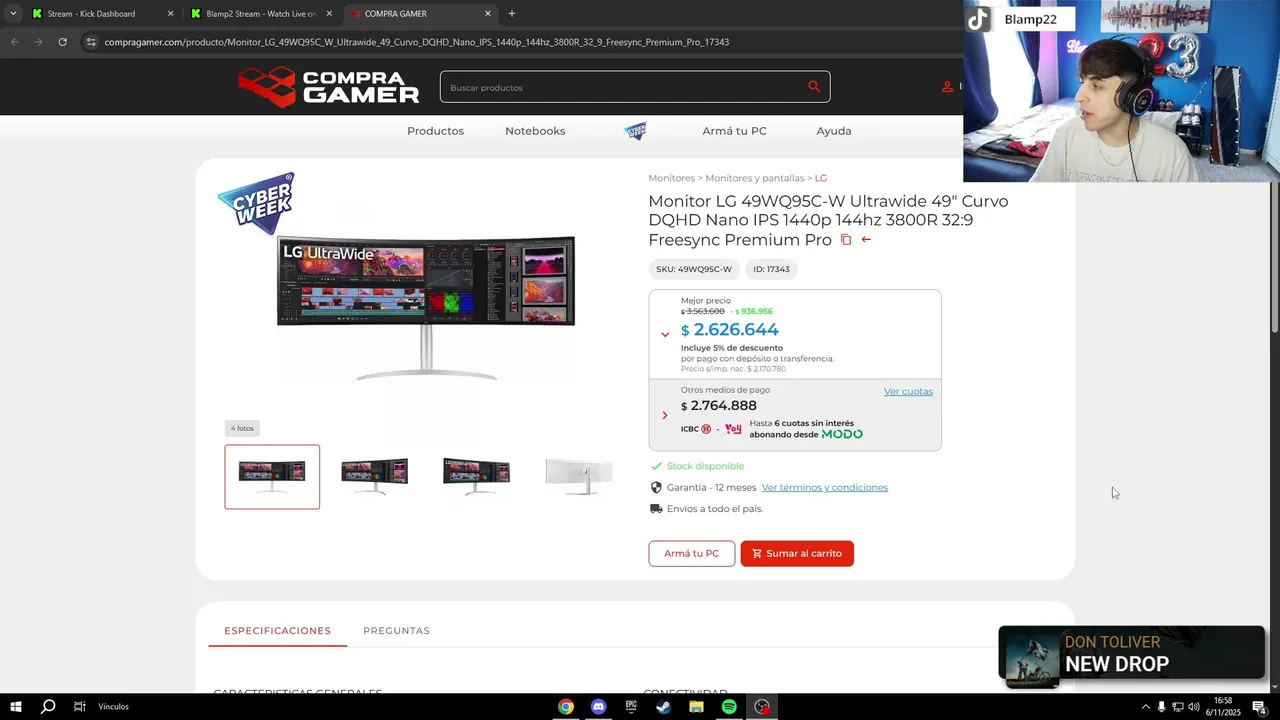Screen dimensions: 1280x720
Task: Open the Cyber Week icon in navigation
Action: (x=635, y=131)
